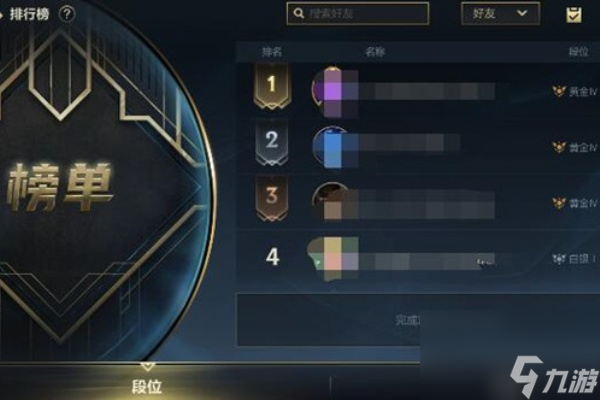The width and height of the screenshot is (600, 400).
Task: Click the 排名 column header
Action: [x=272, y=52]
